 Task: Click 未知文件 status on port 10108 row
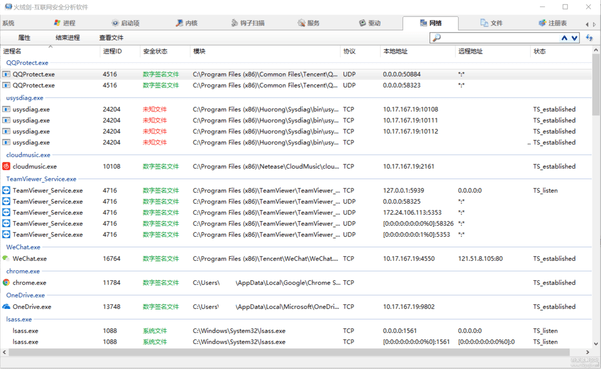(x=154, y=109)
